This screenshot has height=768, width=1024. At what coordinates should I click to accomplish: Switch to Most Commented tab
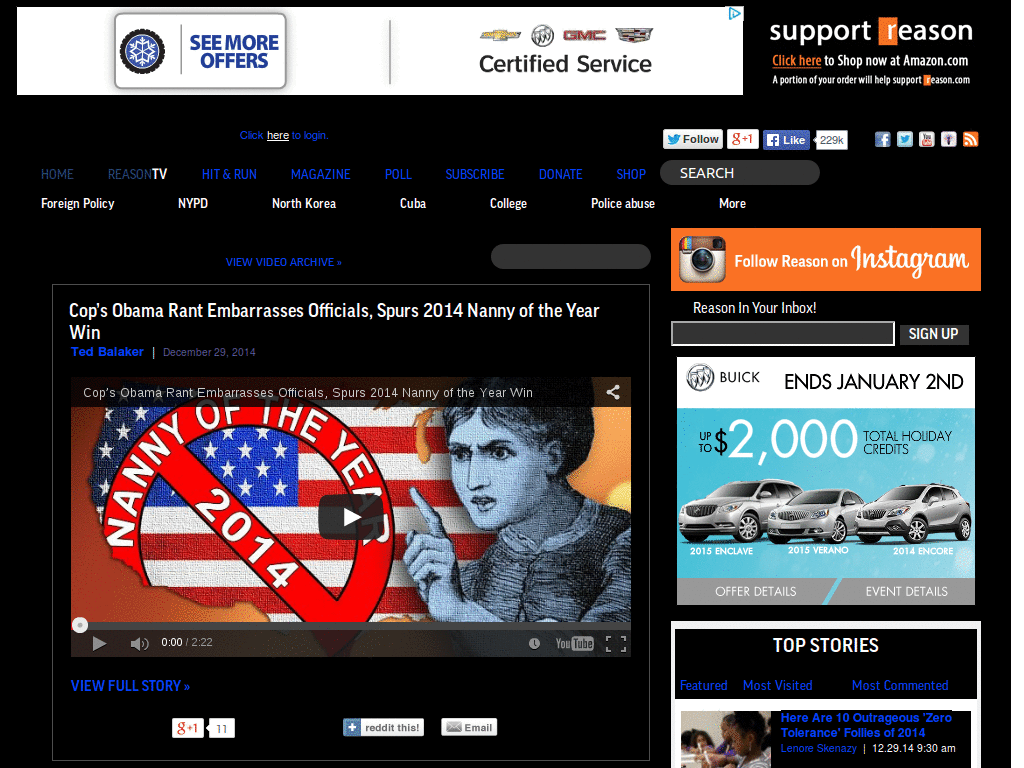pos(900,685)
